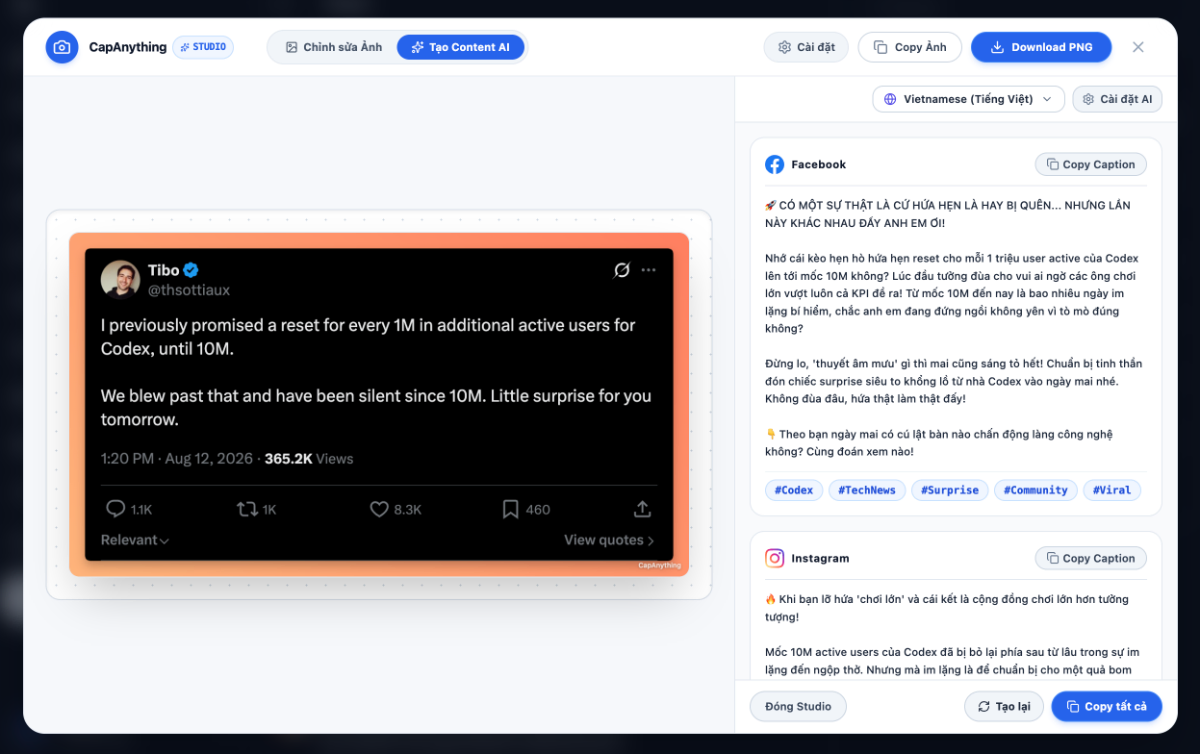Click Tibo's profile avatar in tweet

pos(120,279)
